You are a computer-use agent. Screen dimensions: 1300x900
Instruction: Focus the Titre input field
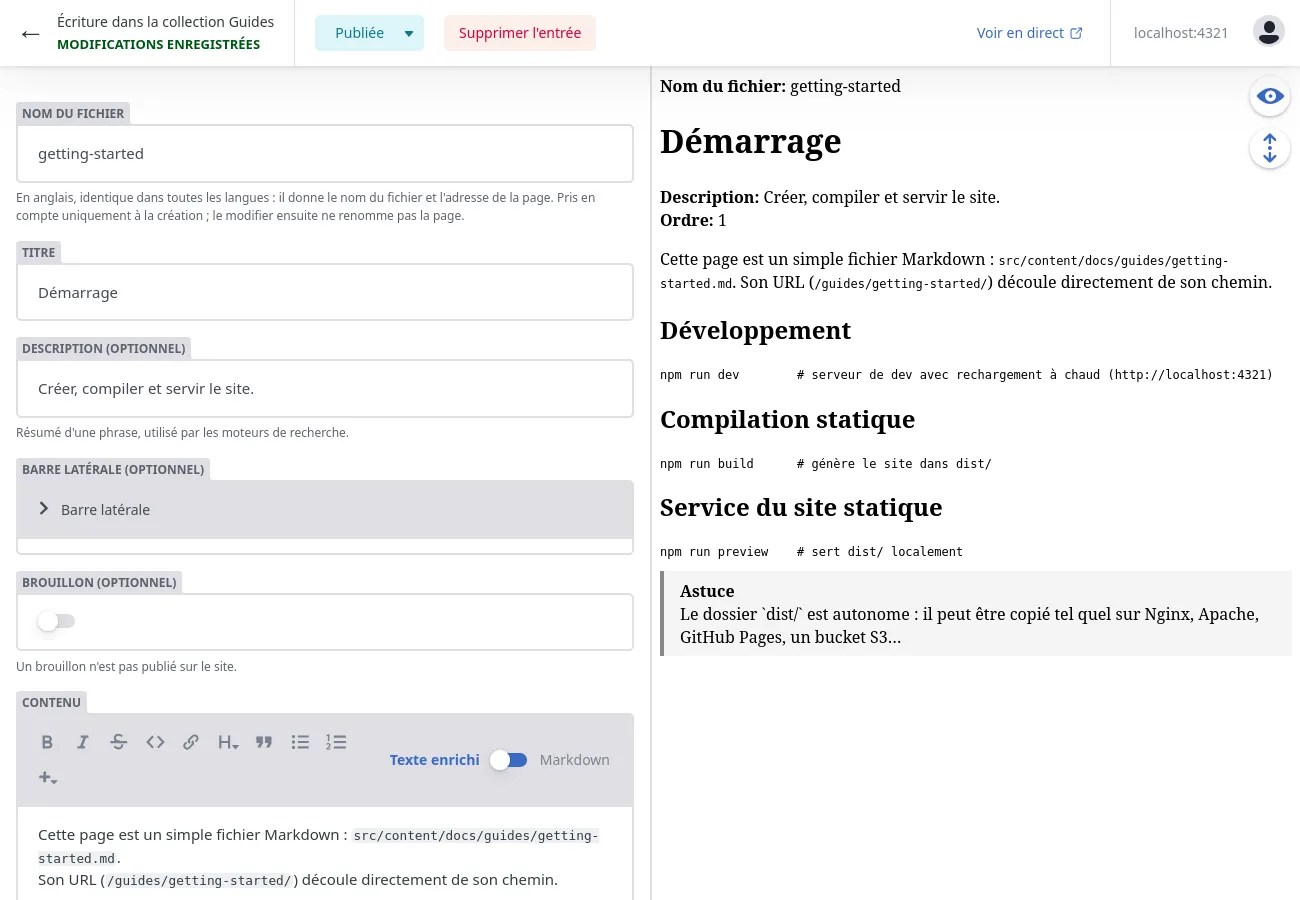tap(325, 293)
